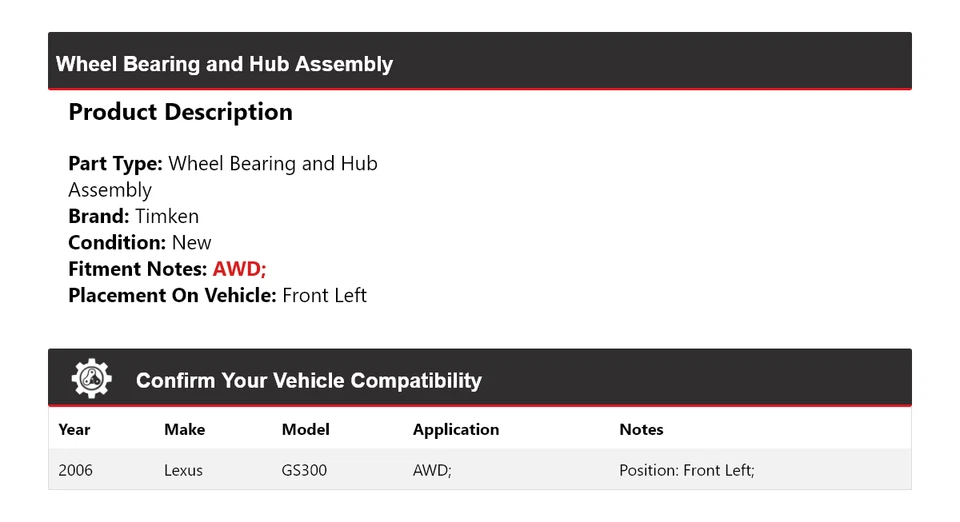
Task: Click the Year column header
Action: [x=74, y=430]
